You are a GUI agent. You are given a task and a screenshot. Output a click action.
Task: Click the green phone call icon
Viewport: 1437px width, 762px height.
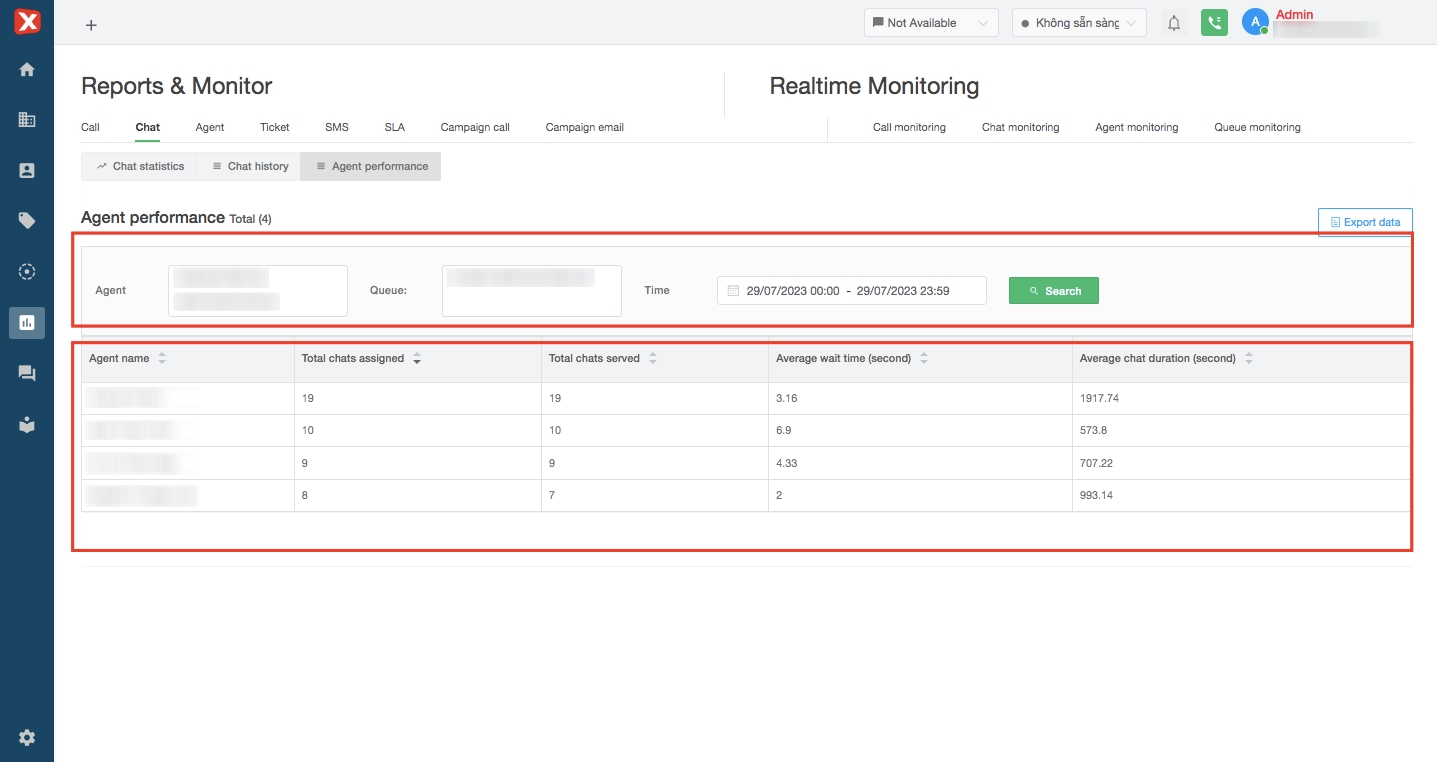coord(1214,23)
